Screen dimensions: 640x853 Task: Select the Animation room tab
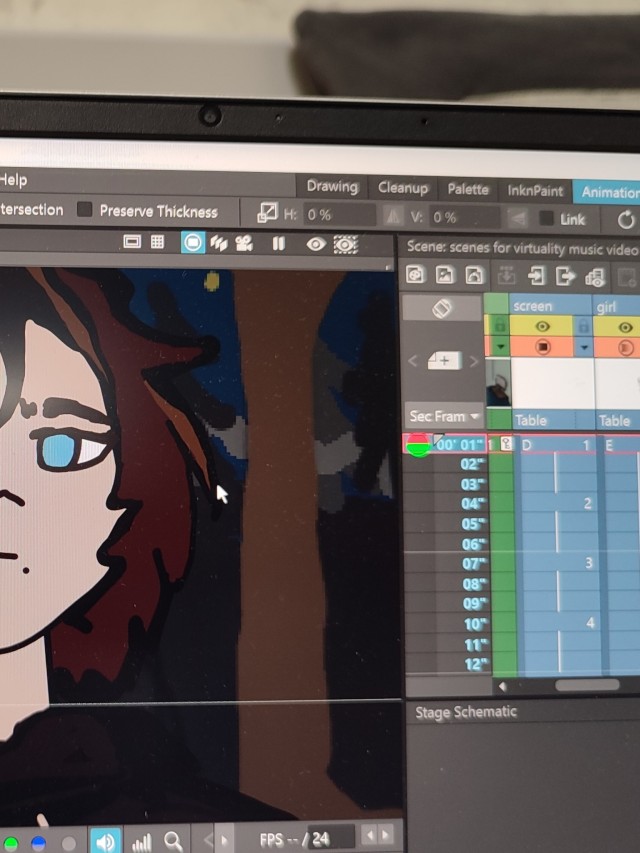[x=608, y=192]
